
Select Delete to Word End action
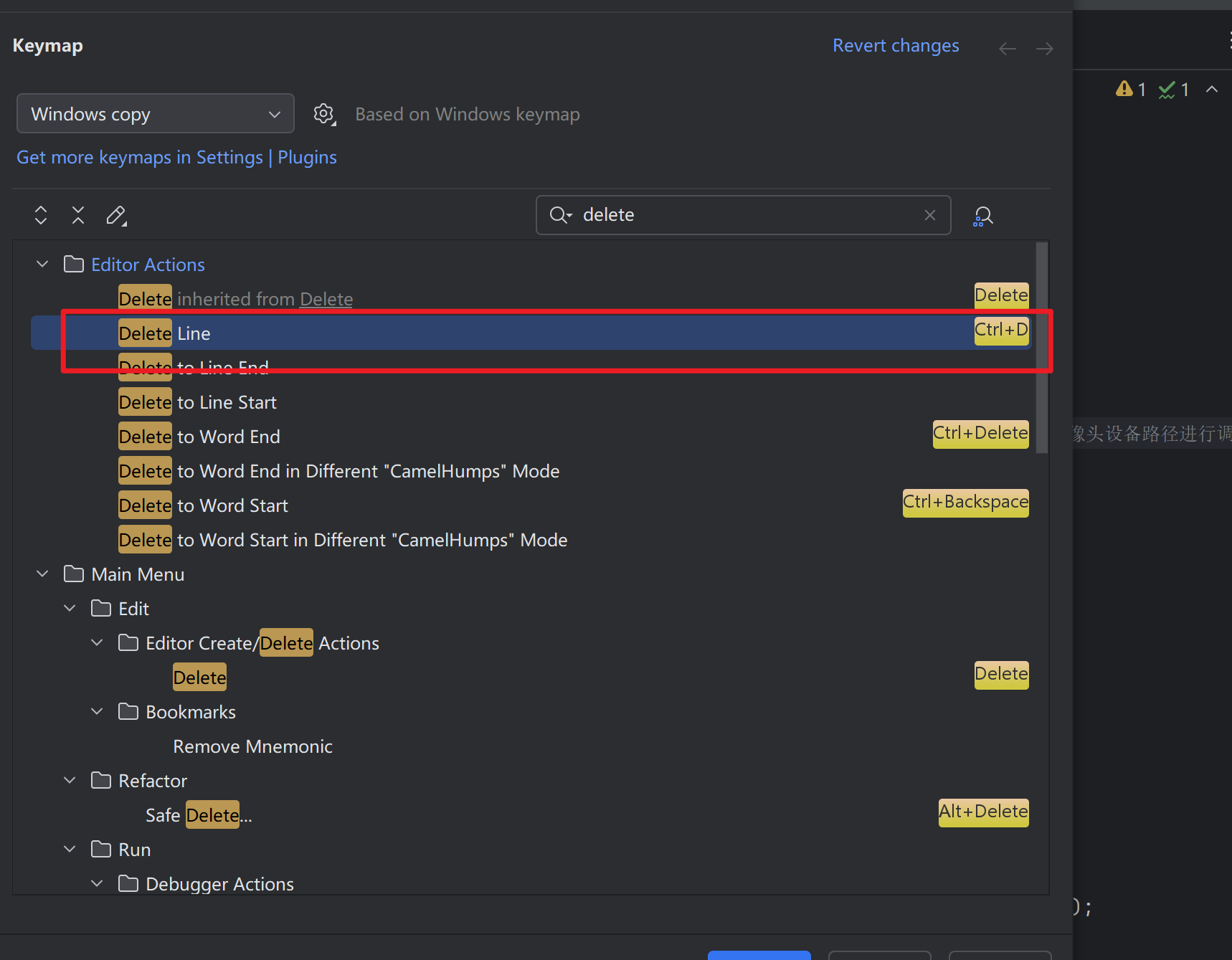[x=531, y=437]
